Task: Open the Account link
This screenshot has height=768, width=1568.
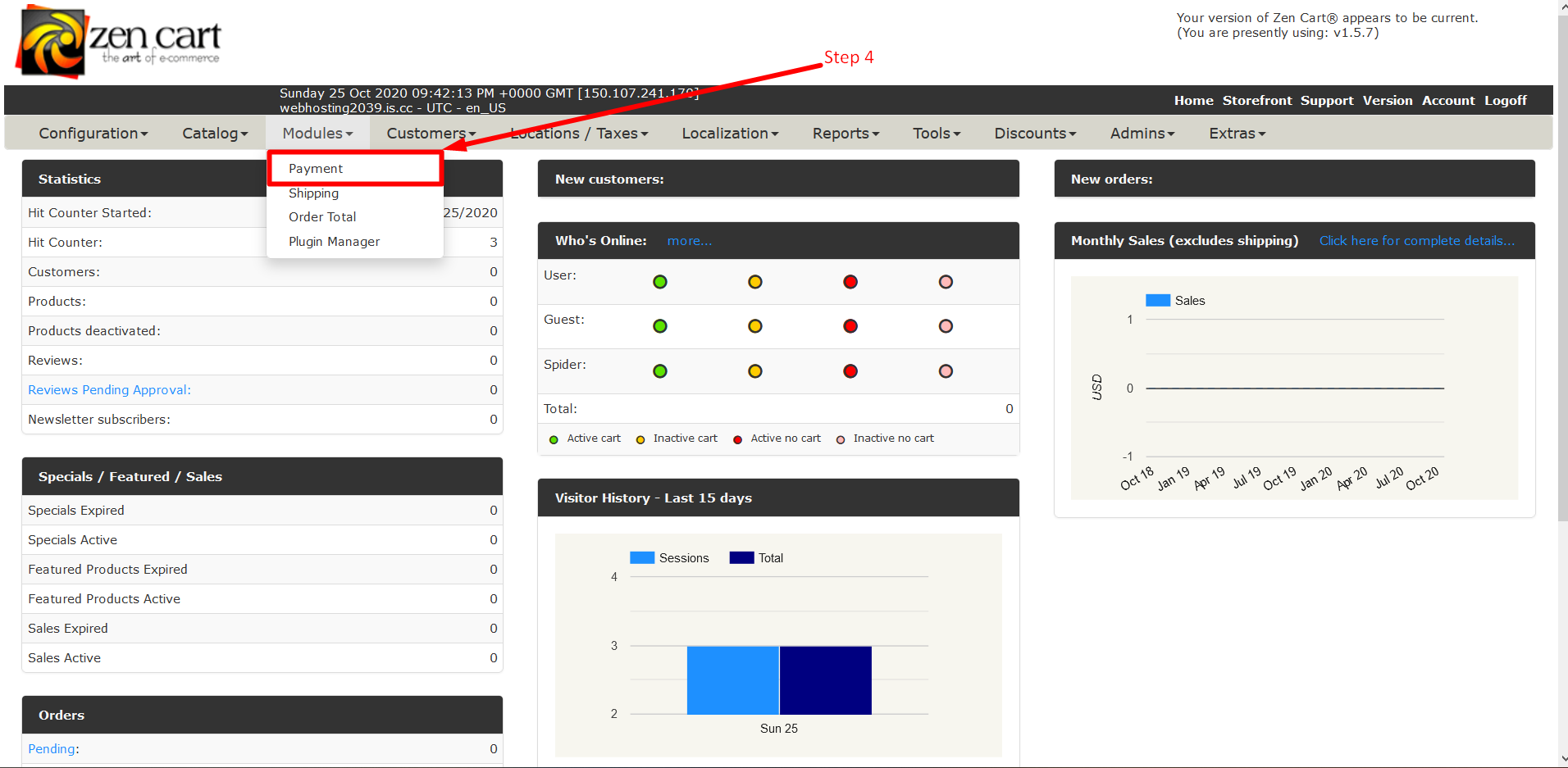Action: coord(1448,101)
